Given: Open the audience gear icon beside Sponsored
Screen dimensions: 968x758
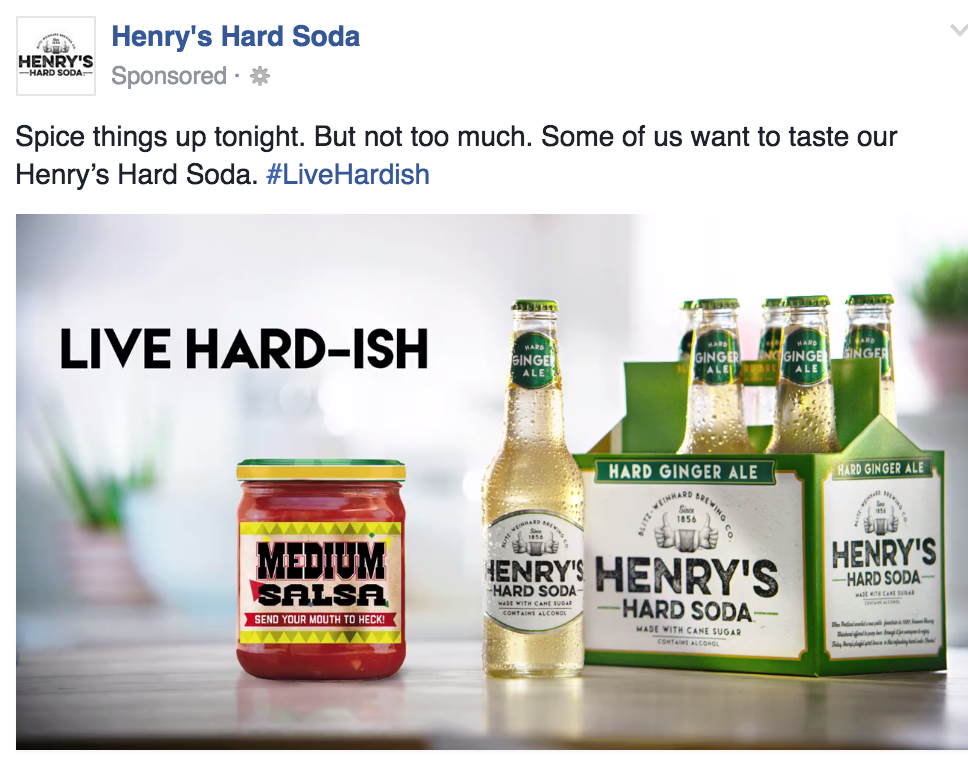Looking at the screenshot, I should click(260, 77).
